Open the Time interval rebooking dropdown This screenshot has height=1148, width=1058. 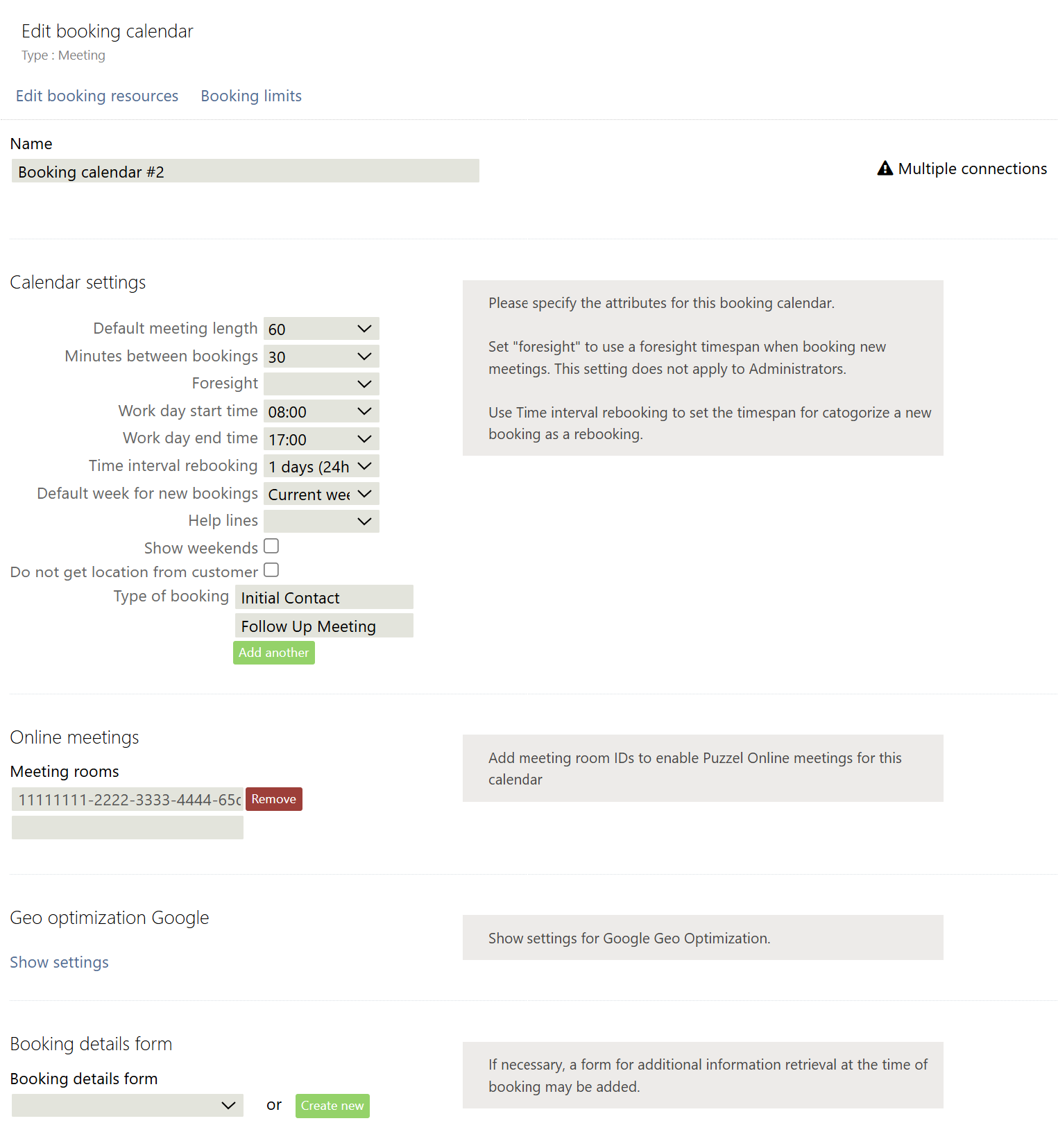coord(321,466)
